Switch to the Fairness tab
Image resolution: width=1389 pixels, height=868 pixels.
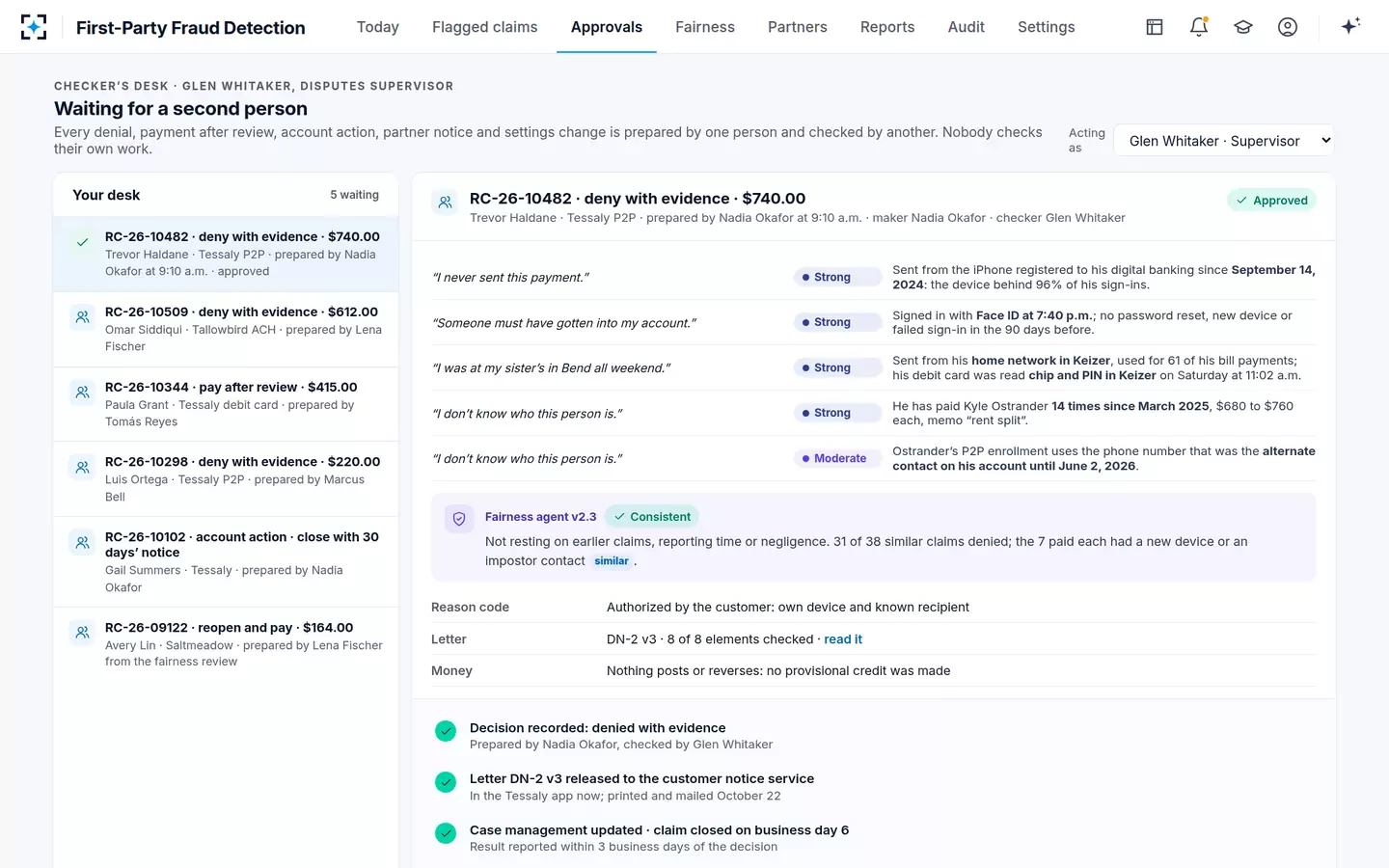click(705, 27)
